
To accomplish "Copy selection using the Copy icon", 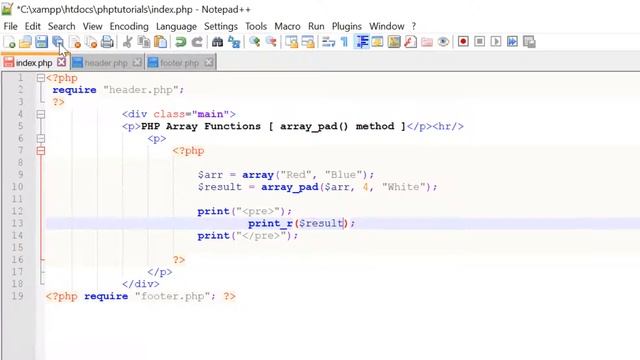I will coord(144,42).
